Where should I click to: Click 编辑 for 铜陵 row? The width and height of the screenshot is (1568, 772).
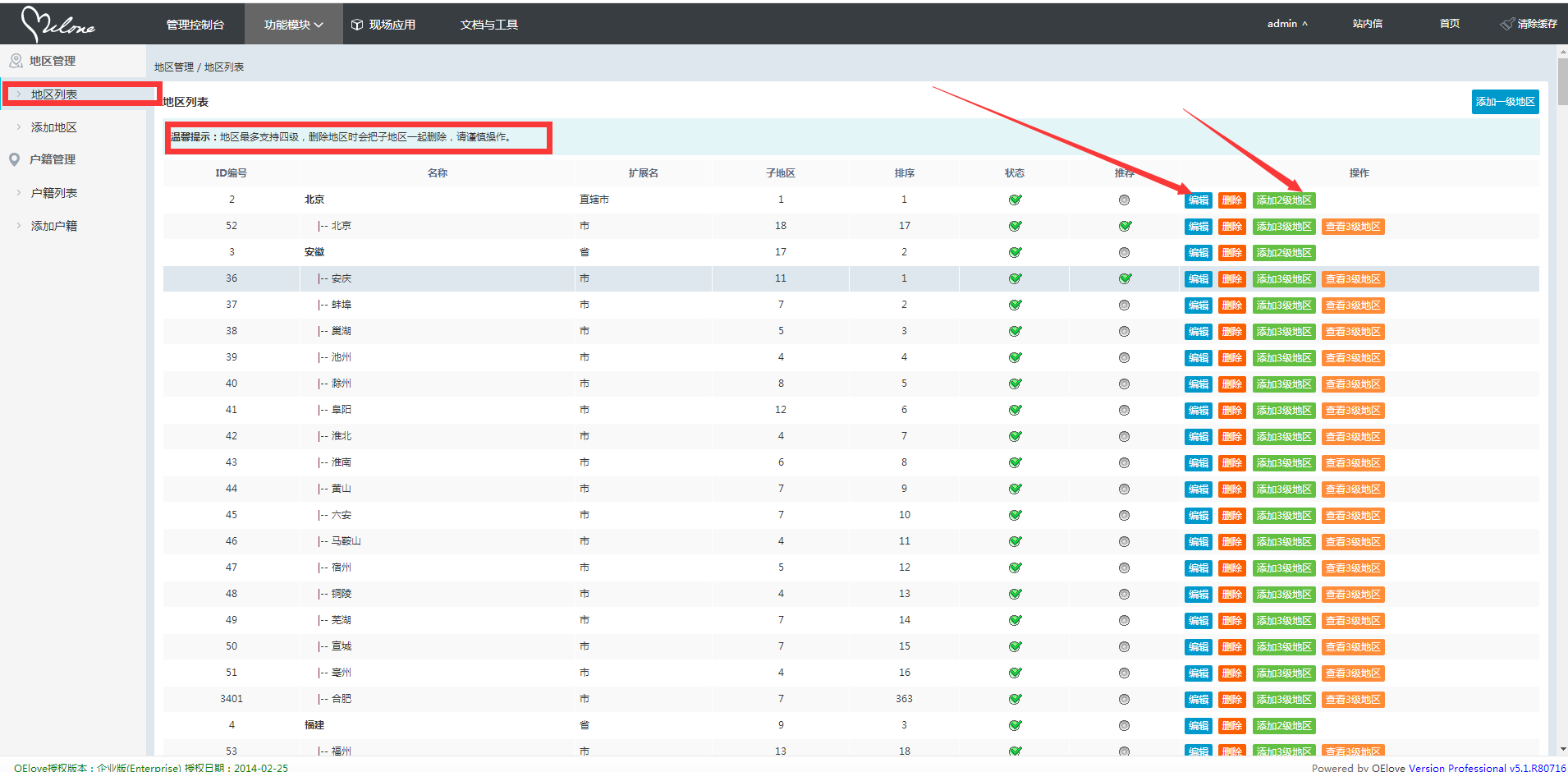(x=1199, y=595)
